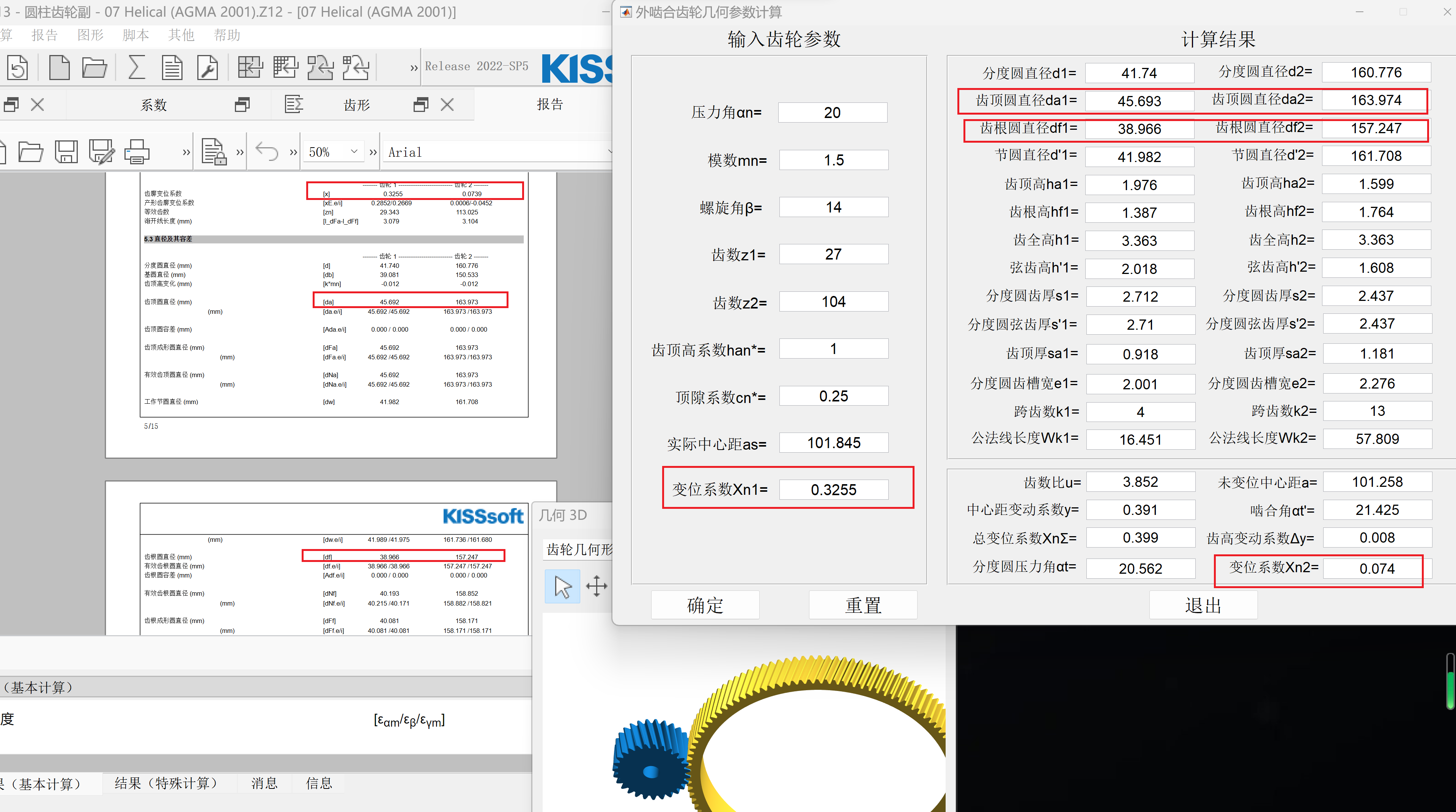Click the 确定 button in gear dialog

(x=705, y=605)
